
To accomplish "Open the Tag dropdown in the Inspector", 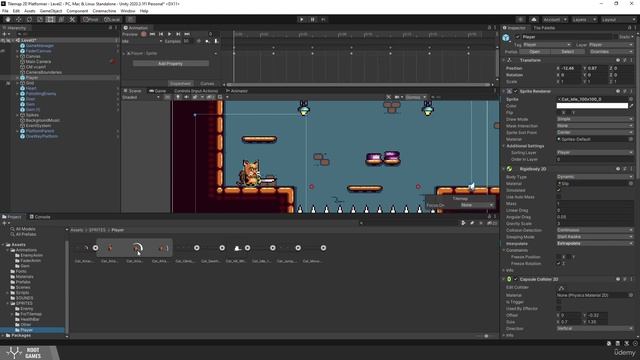I will [x=547, y=44].
